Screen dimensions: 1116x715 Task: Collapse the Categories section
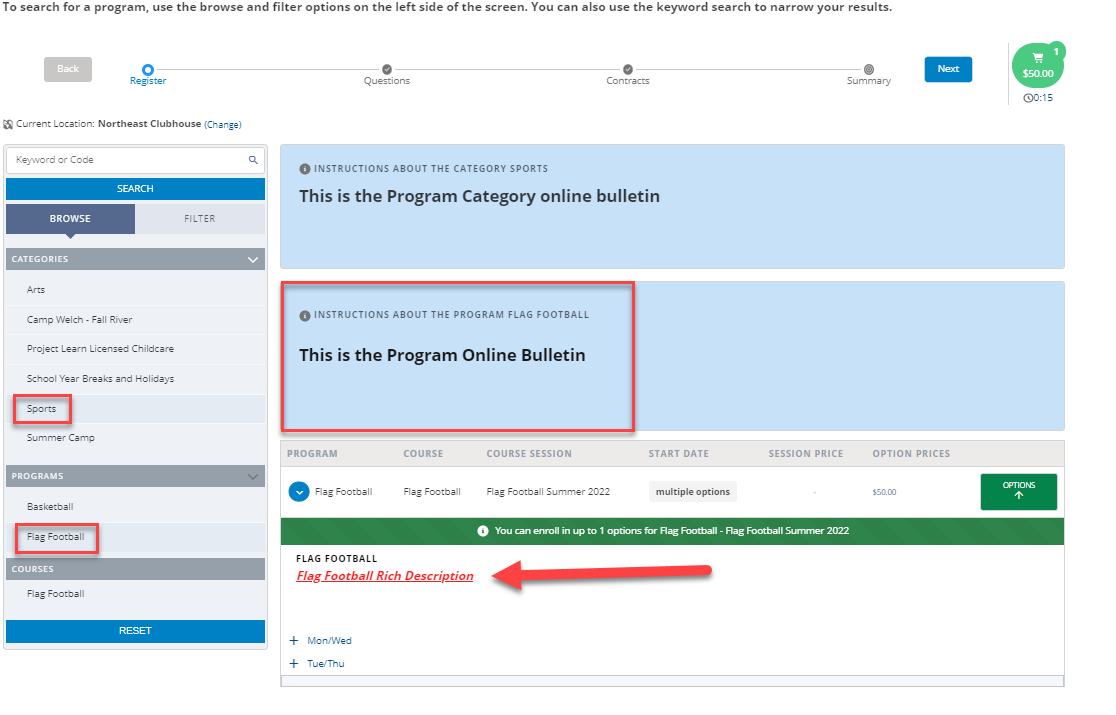coord(252,258)
